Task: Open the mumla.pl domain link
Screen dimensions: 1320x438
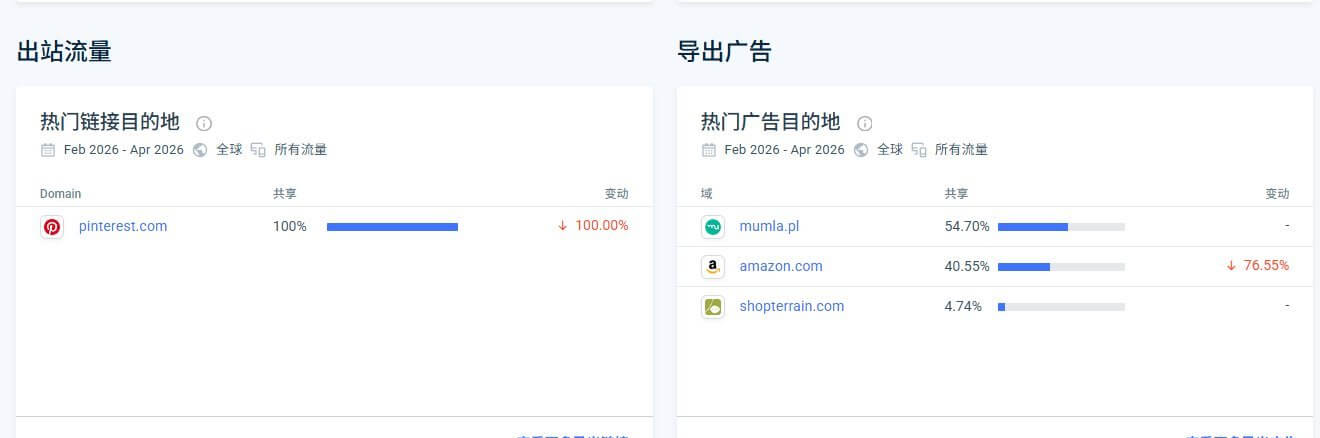Action: 769,226
